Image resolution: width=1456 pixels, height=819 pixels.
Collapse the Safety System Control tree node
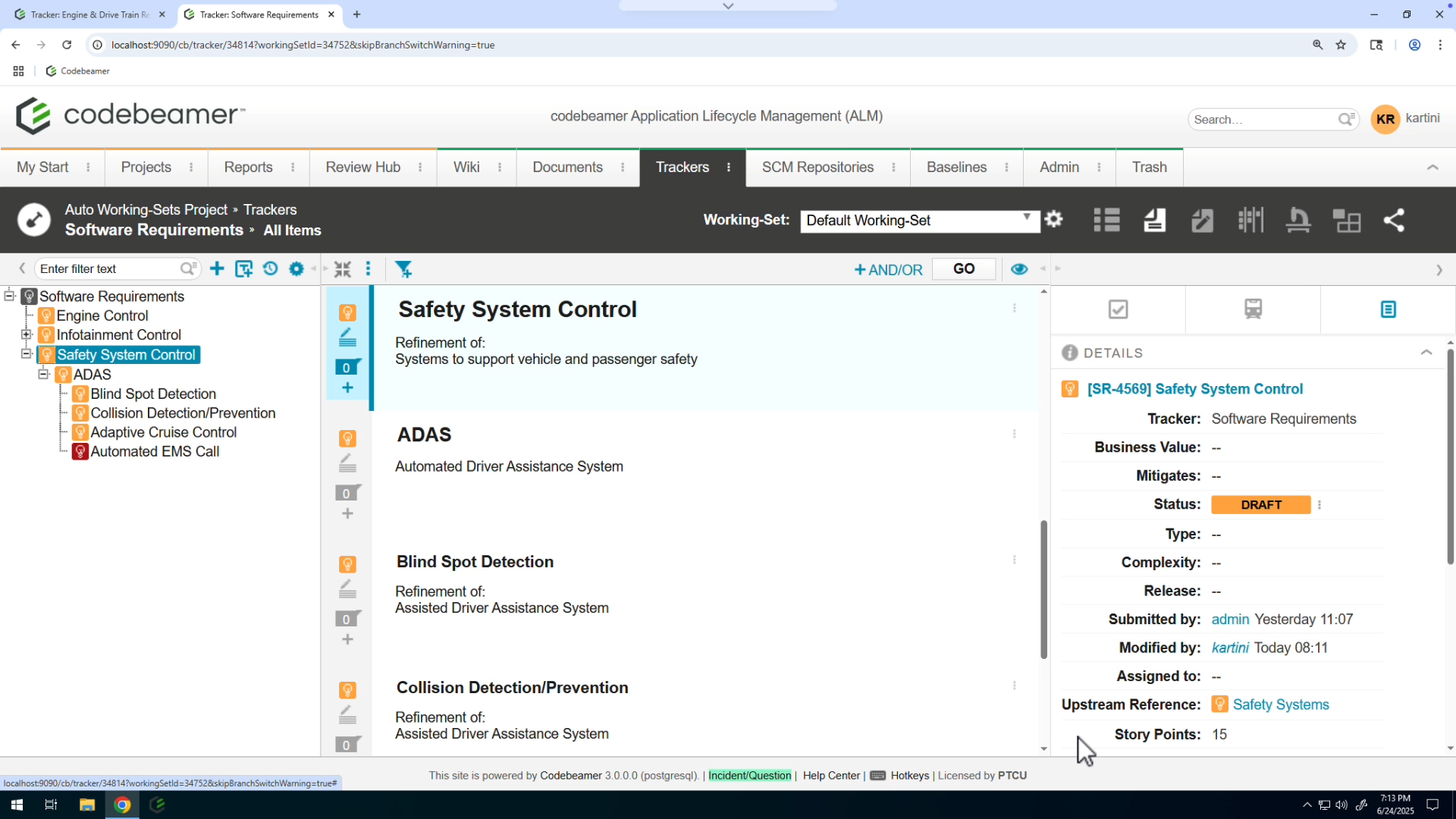point(27,353)
